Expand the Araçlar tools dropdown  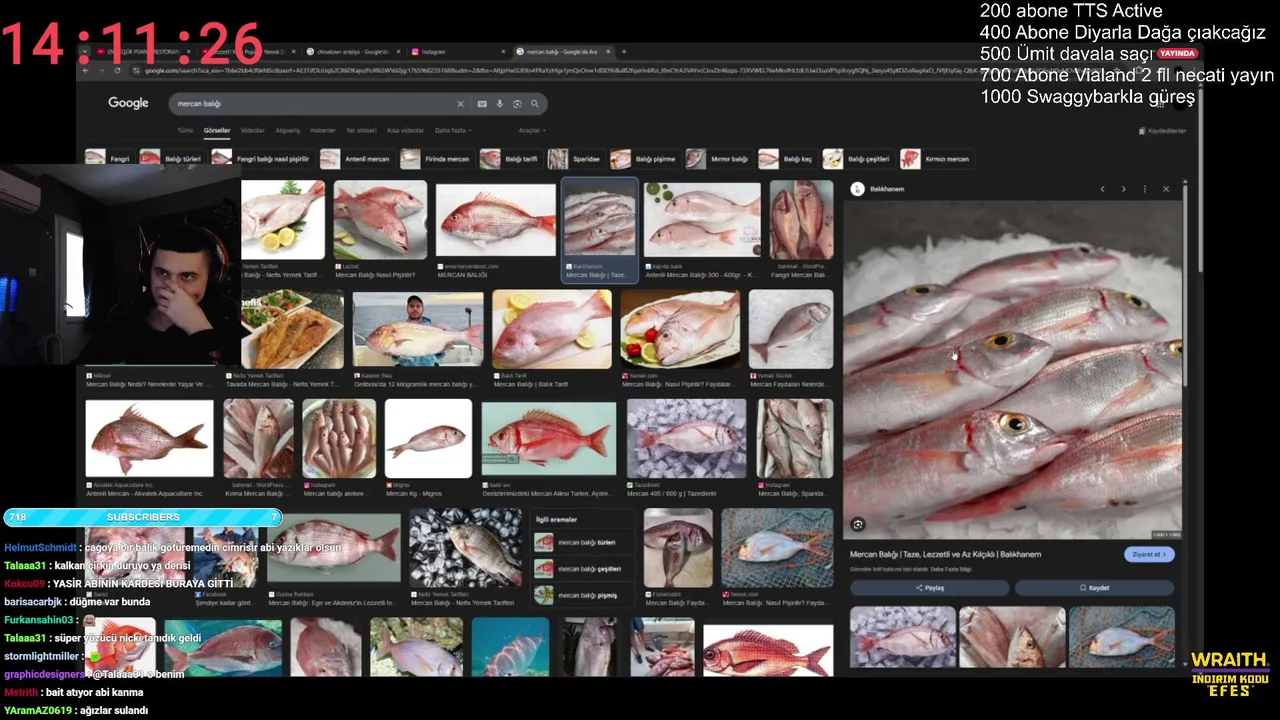click(x=531, y=131)
